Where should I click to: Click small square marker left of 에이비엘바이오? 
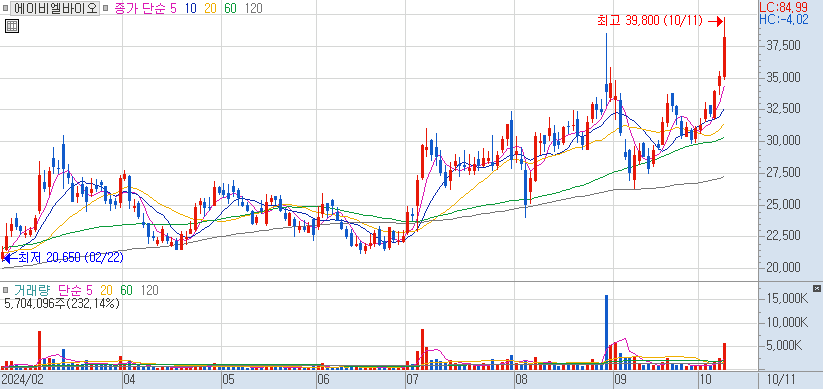[5, 8]
